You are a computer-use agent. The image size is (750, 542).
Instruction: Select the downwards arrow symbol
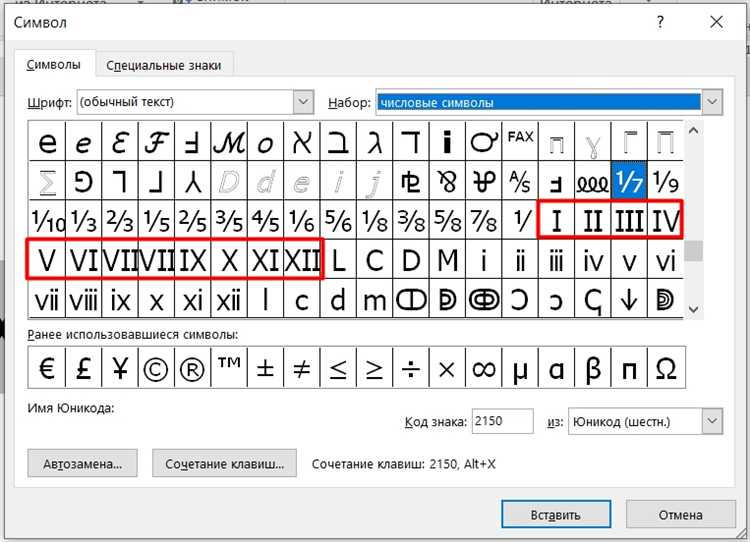pyautogui.click(x=629, y=300)
